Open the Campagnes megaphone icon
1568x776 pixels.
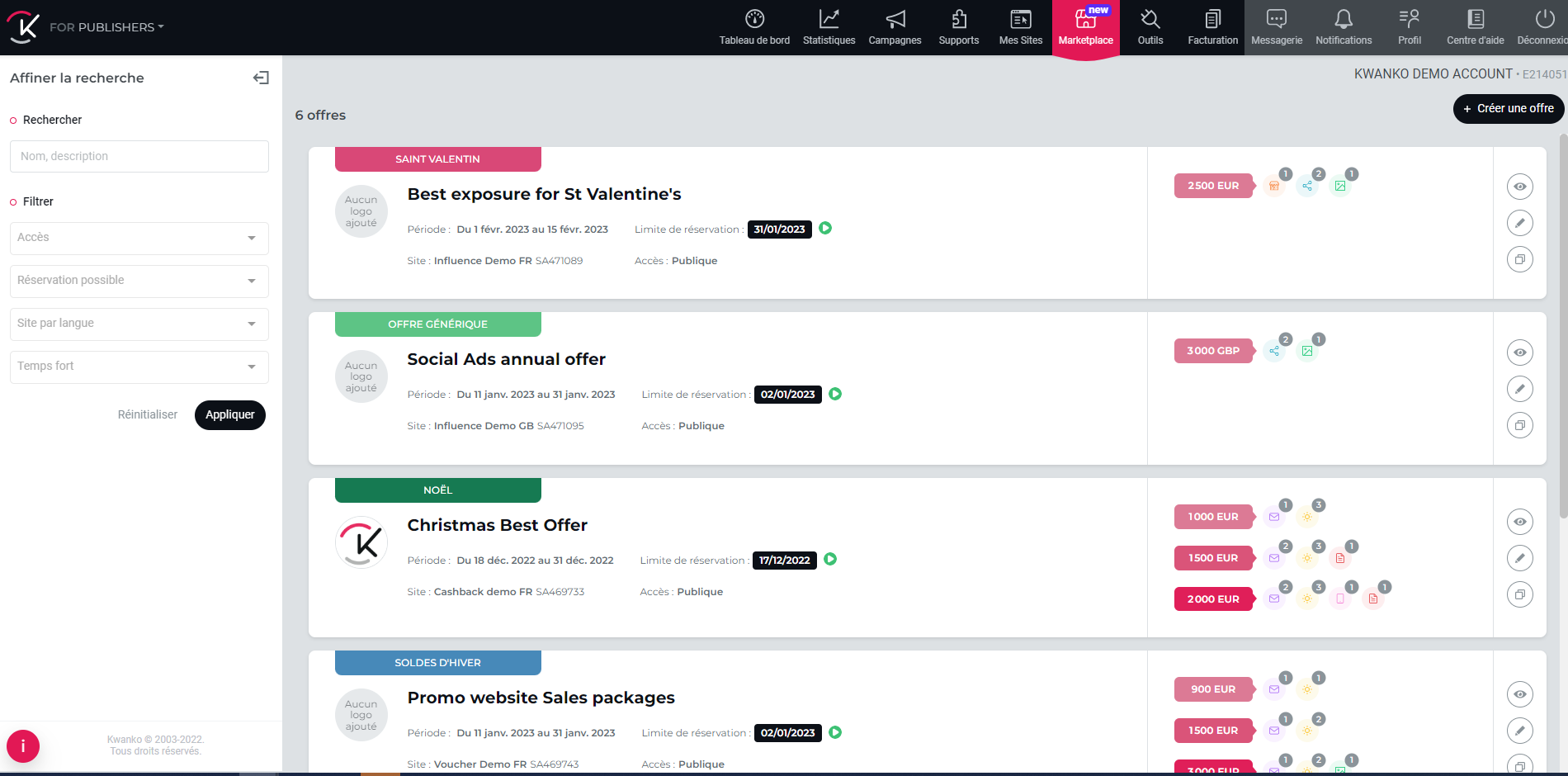(x=895, y=20)
